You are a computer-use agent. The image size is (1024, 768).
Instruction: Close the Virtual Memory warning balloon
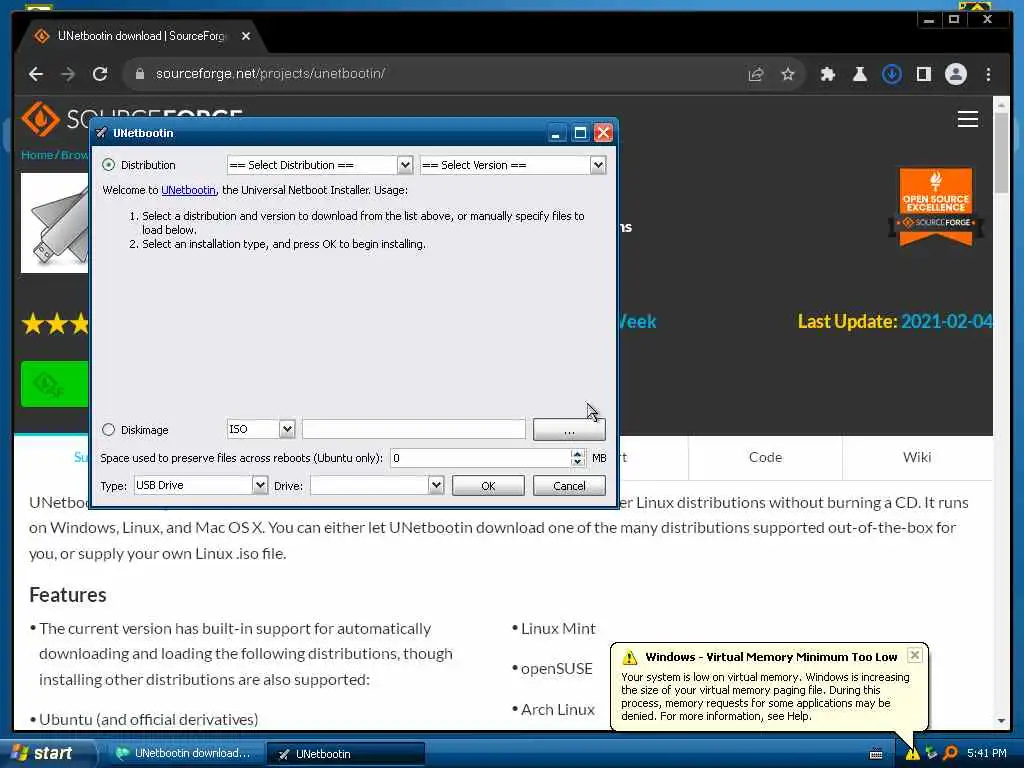pyautogui.click(x=914, y=655)
